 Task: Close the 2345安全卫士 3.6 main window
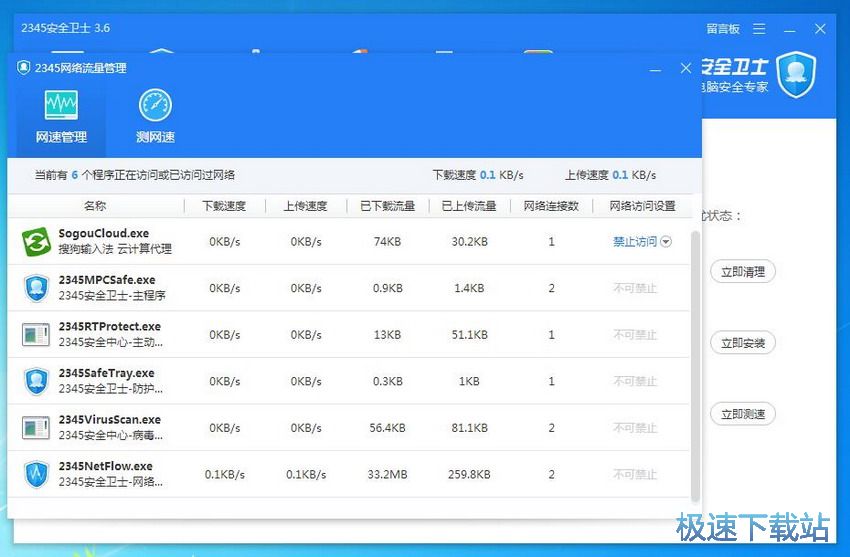[x=820, y=29]
